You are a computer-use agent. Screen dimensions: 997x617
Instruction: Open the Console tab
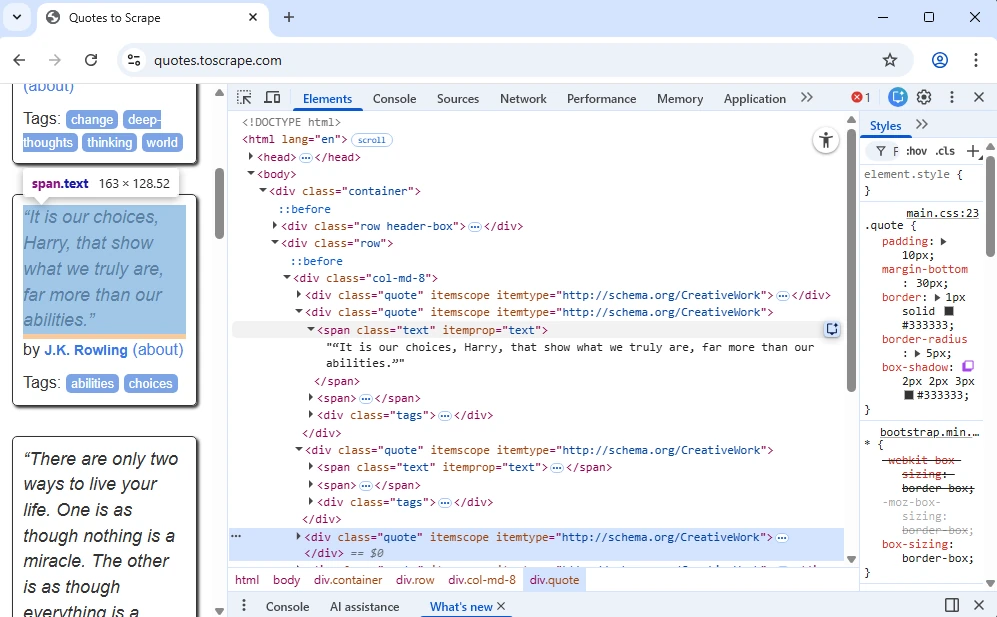394,99
